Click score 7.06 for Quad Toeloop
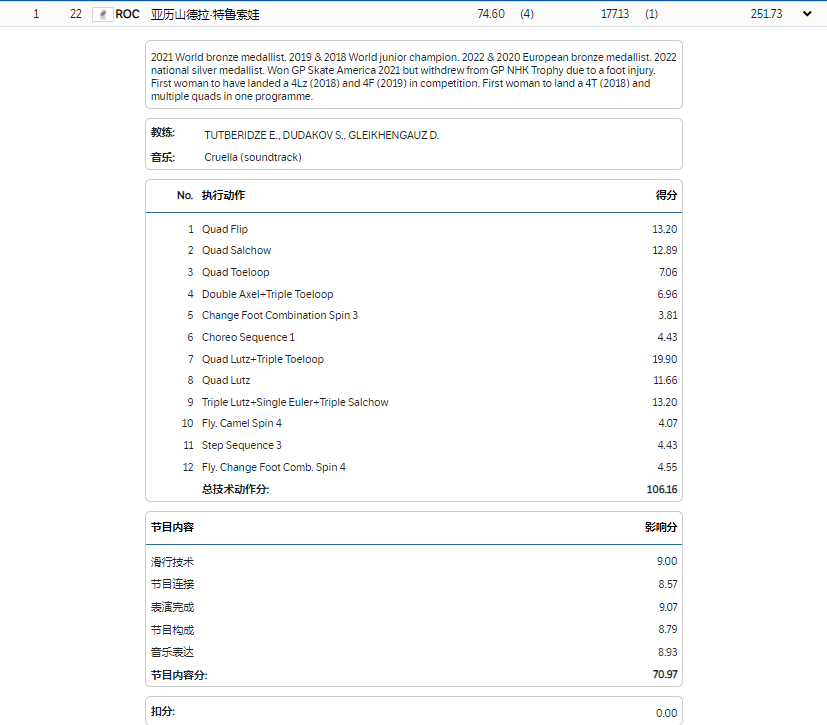The image size is (827, 725). pyautogui.click(x=668, y=272)
